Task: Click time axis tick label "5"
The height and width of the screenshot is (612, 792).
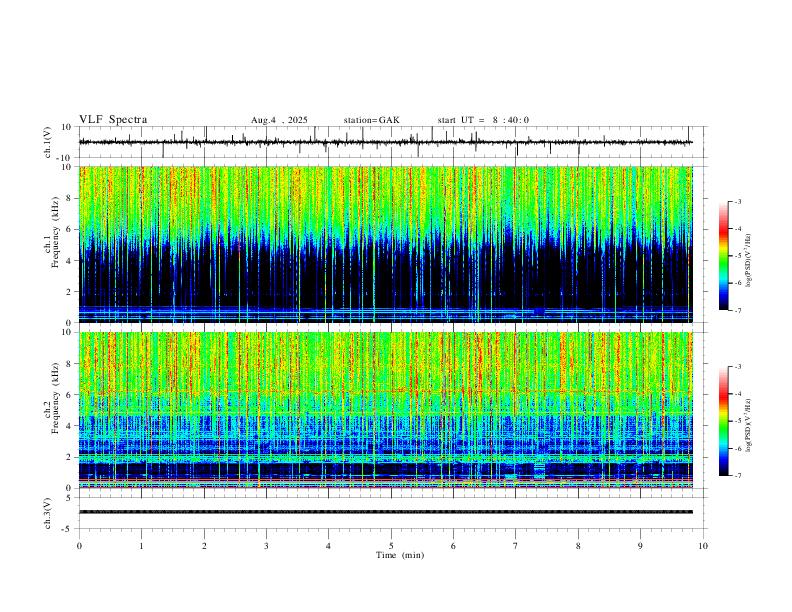Action: tap(391, 546)
